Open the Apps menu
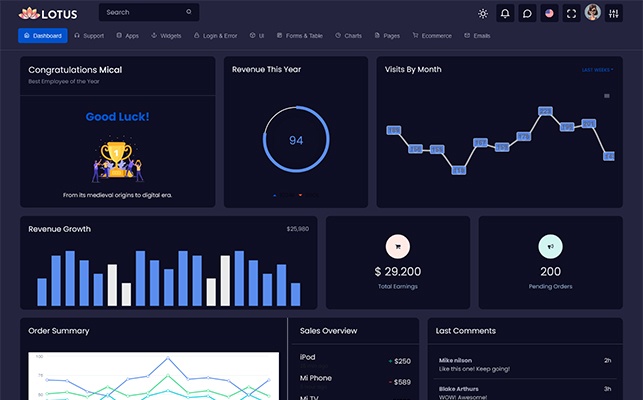Image resolution: width=643 pixels, height=400 pixels. [127, 36]
